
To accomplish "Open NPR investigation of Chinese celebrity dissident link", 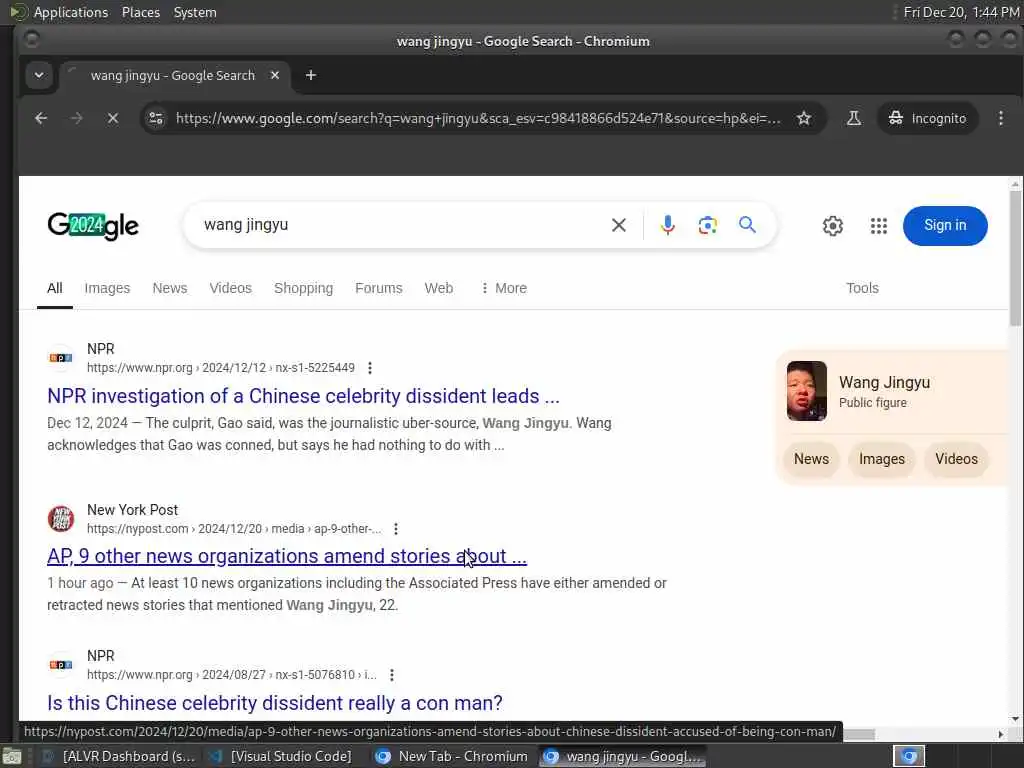I will (303, 396).
